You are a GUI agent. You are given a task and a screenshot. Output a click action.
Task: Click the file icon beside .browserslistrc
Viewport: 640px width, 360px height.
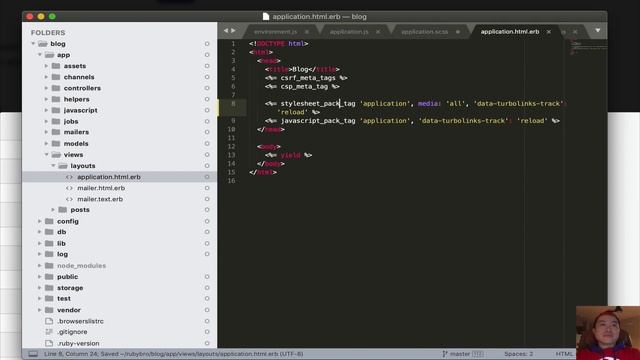(x=49, y=321)
